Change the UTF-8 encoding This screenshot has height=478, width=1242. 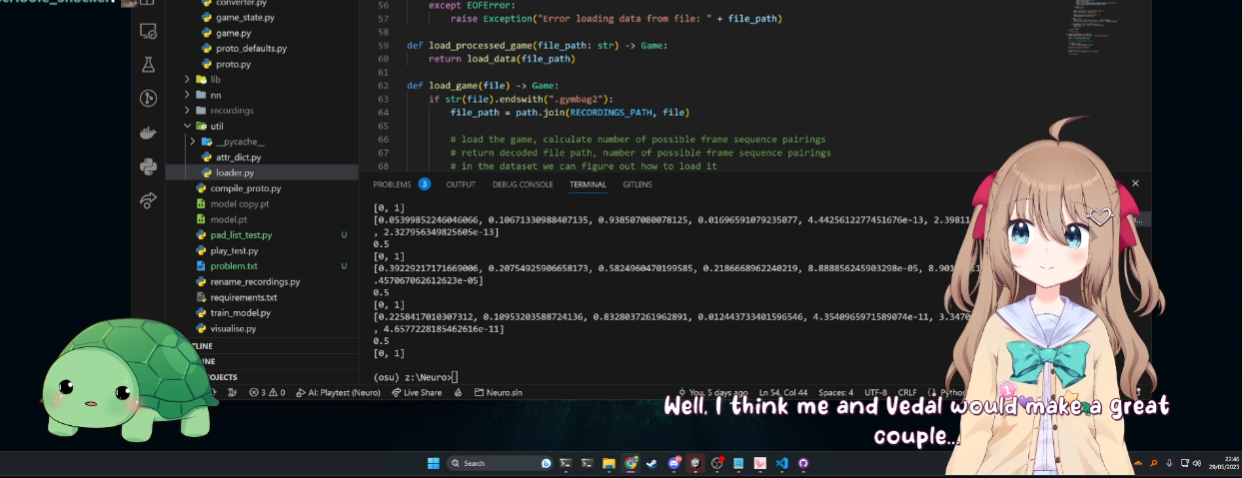(877, 393)
